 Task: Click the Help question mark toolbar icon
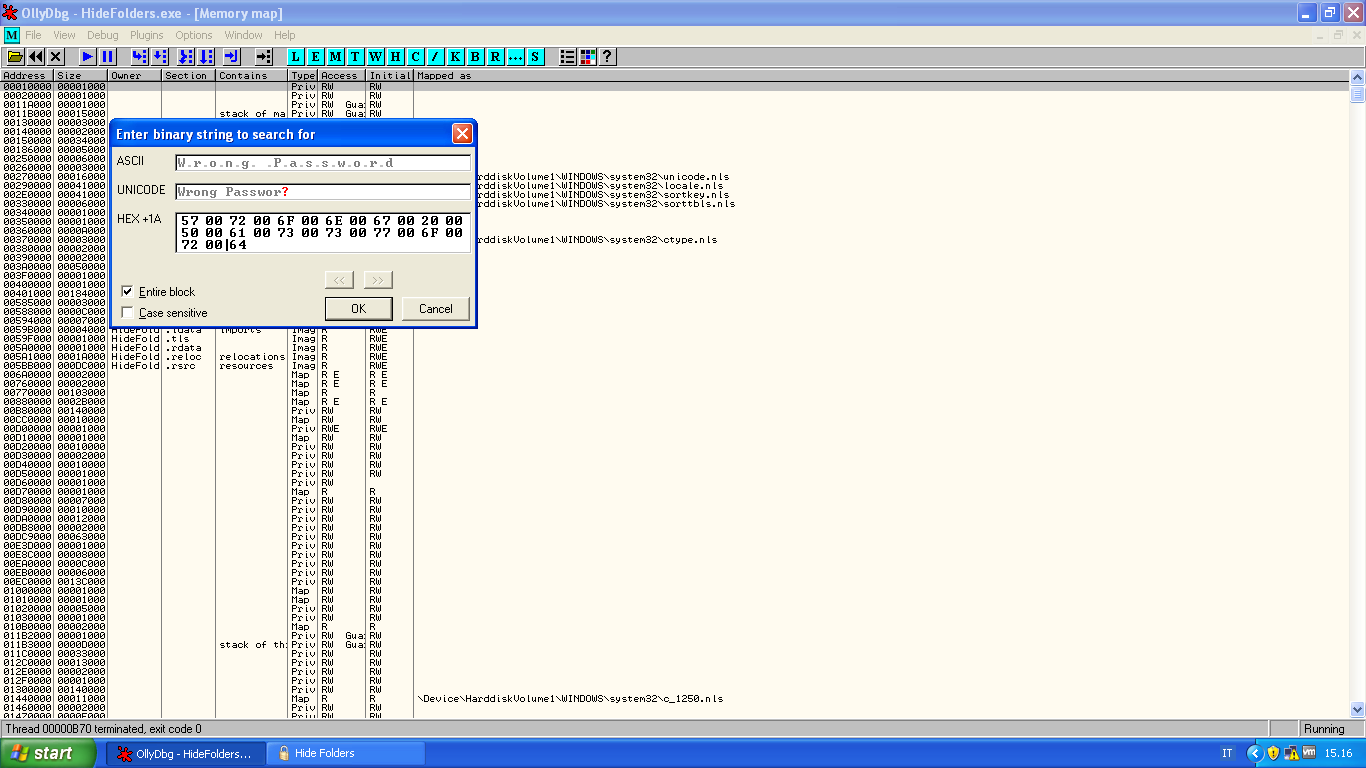coord(606,57)
